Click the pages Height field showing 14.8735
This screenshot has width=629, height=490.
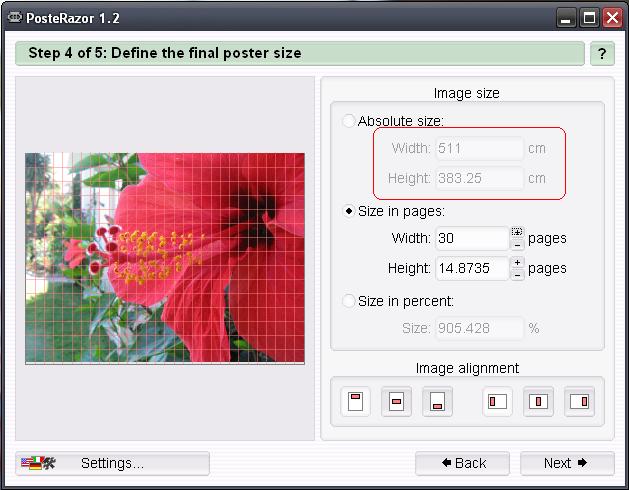pyautogui.click(x=472, y=268)
